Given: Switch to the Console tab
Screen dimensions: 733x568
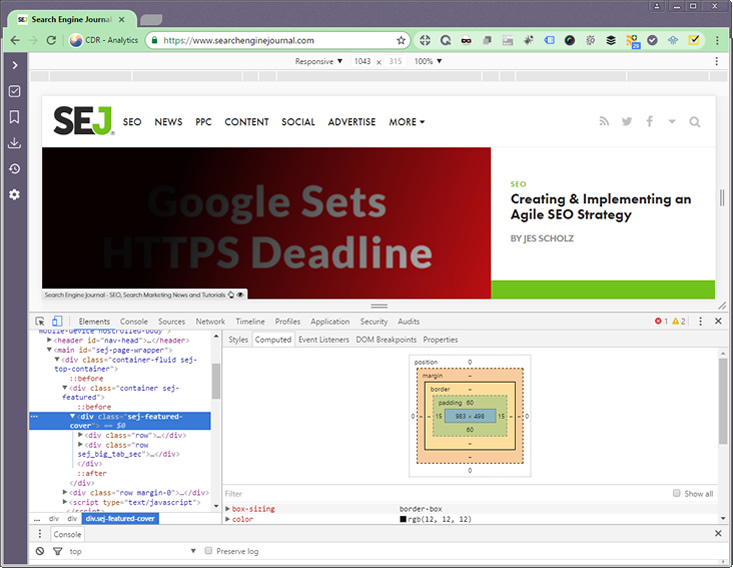Looking at the screenshot, I should (134, 321).
